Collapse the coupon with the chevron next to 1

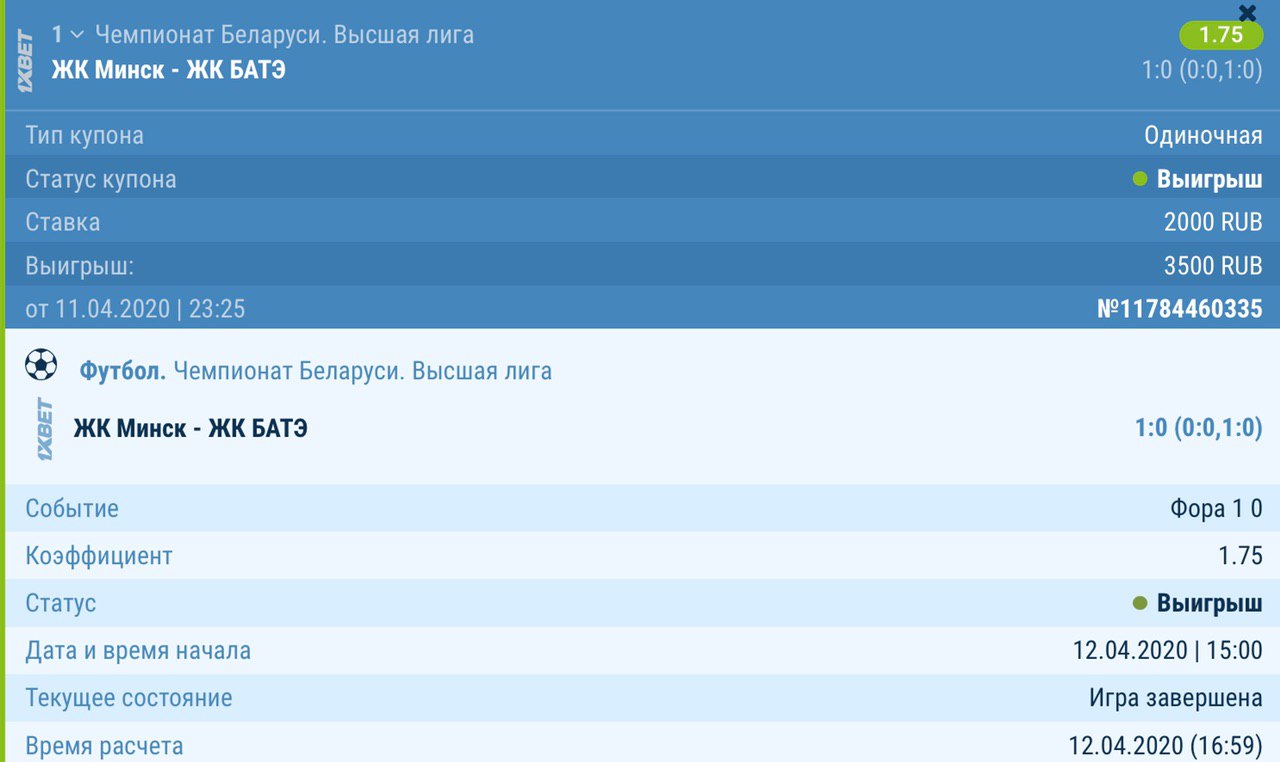77,35
